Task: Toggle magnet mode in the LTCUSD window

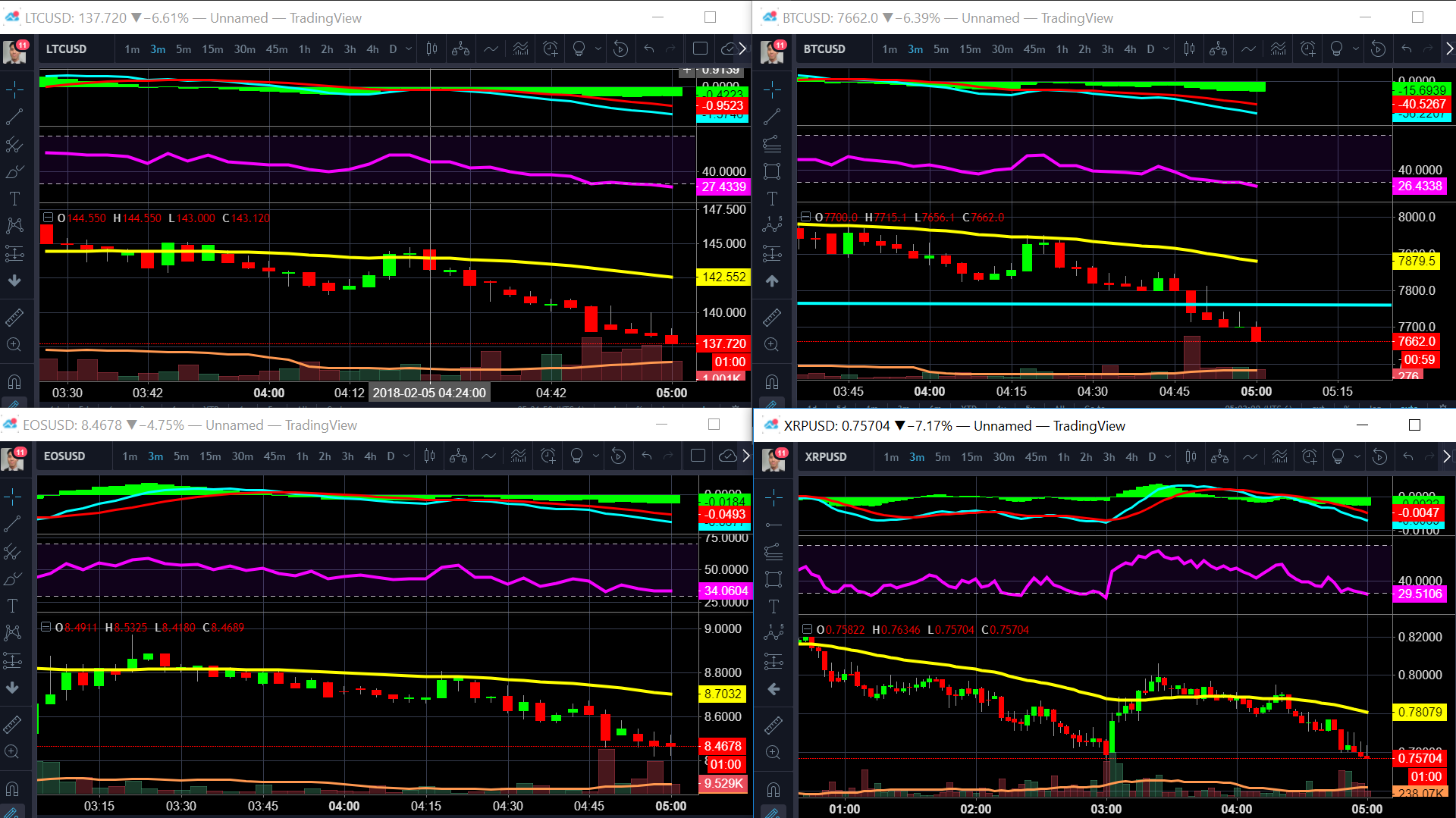Action: tap(14, 381)
